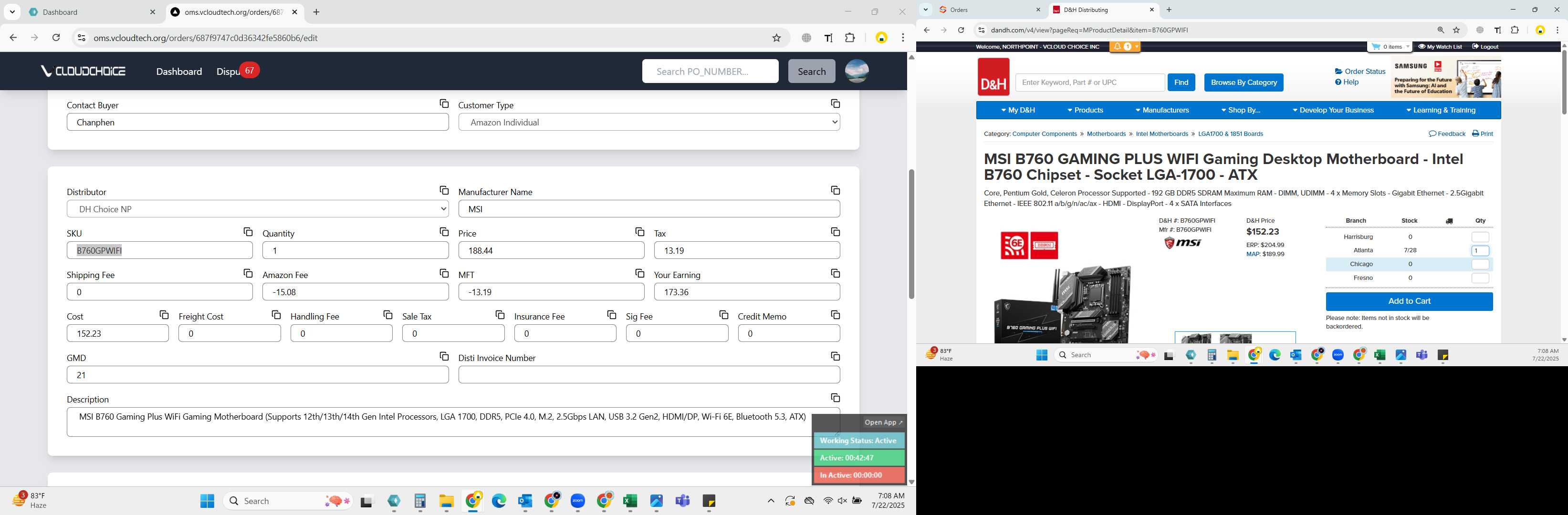Expand Develop Your Business menu
Screen dimensions: 1568x515
tap(1333, 111)
